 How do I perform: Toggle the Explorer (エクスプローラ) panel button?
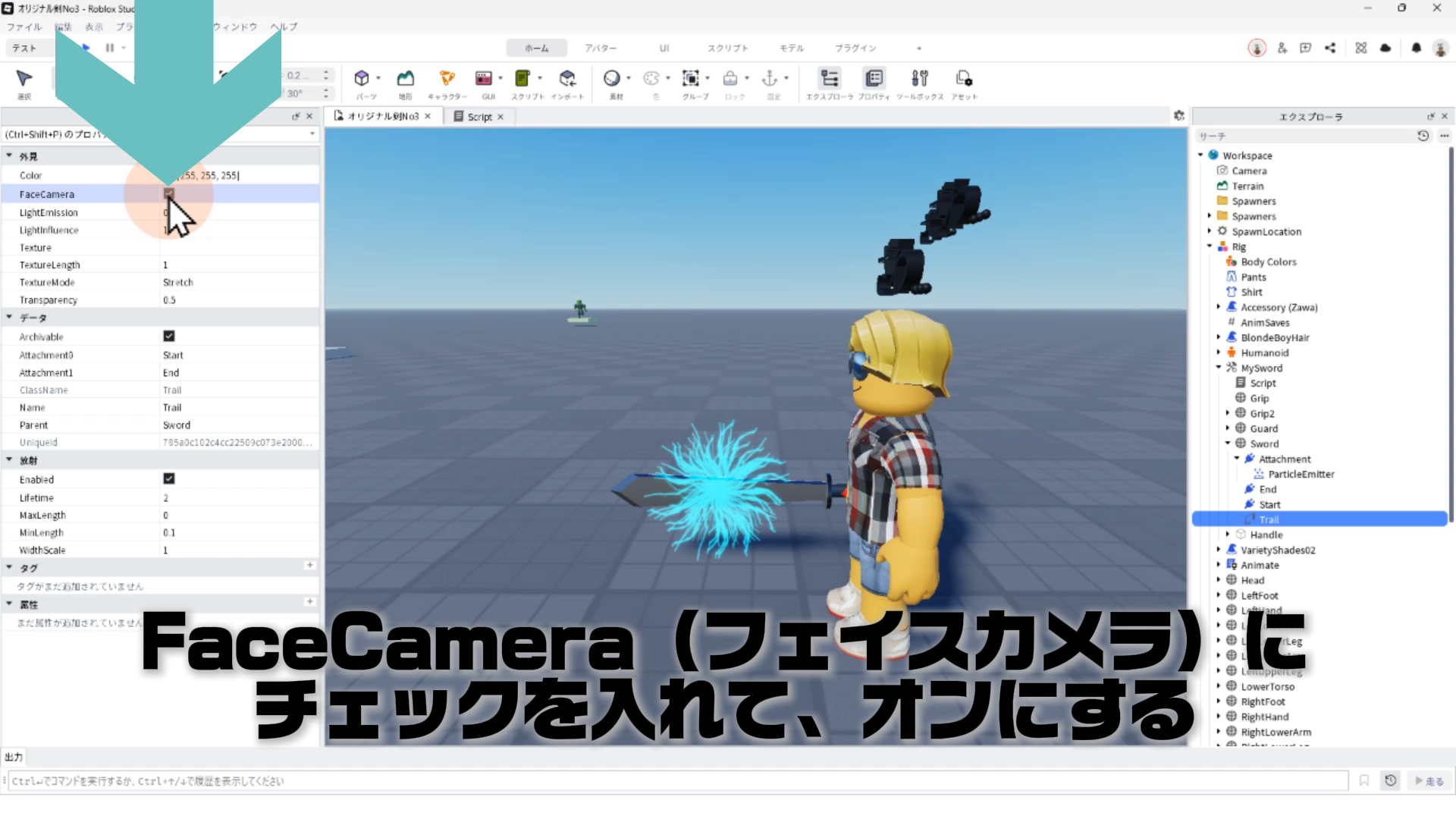829,78
